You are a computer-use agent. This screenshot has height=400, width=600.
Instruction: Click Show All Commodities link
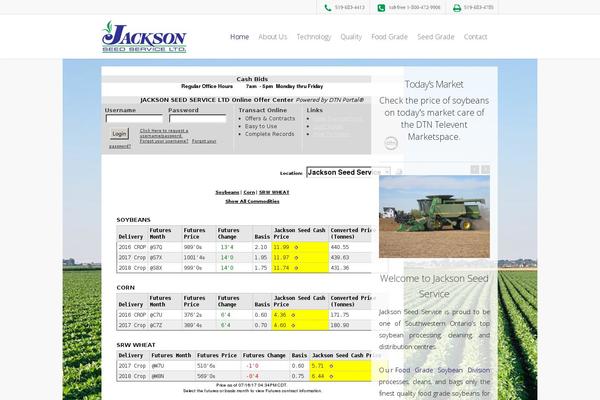point(252,201)
